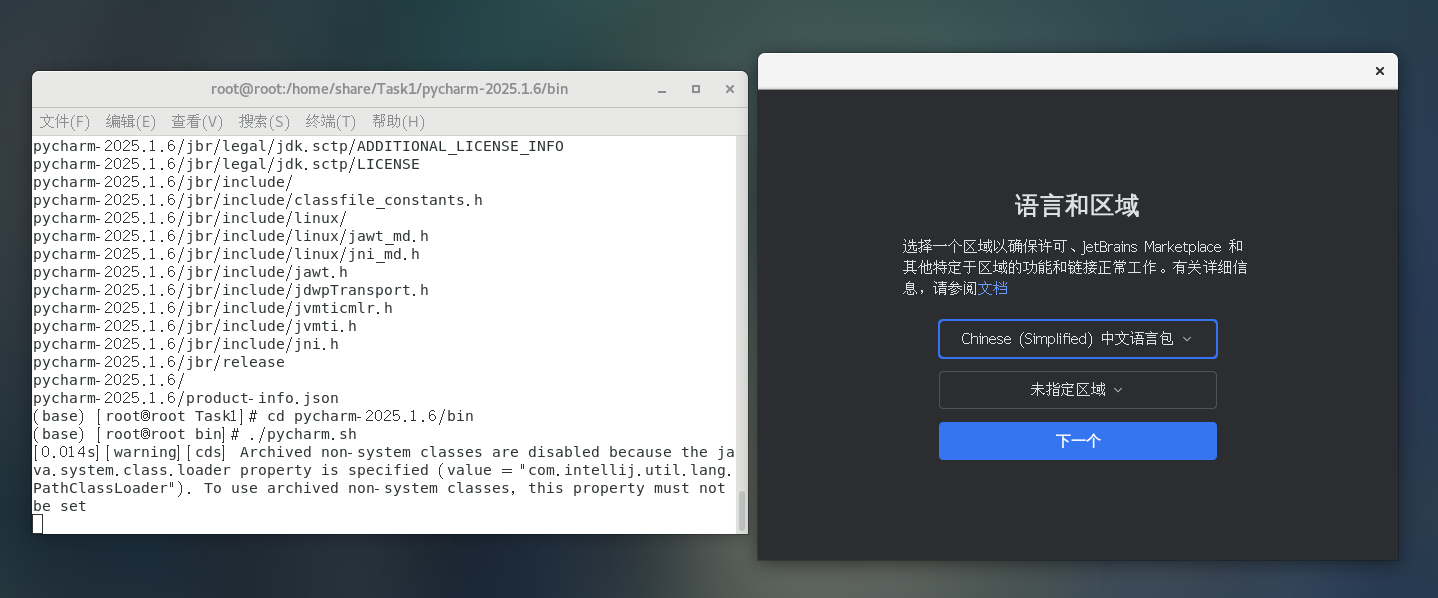Click terminal line classfile_constants.h
This screenshot has width=1438, height=598.
(258, 200)
